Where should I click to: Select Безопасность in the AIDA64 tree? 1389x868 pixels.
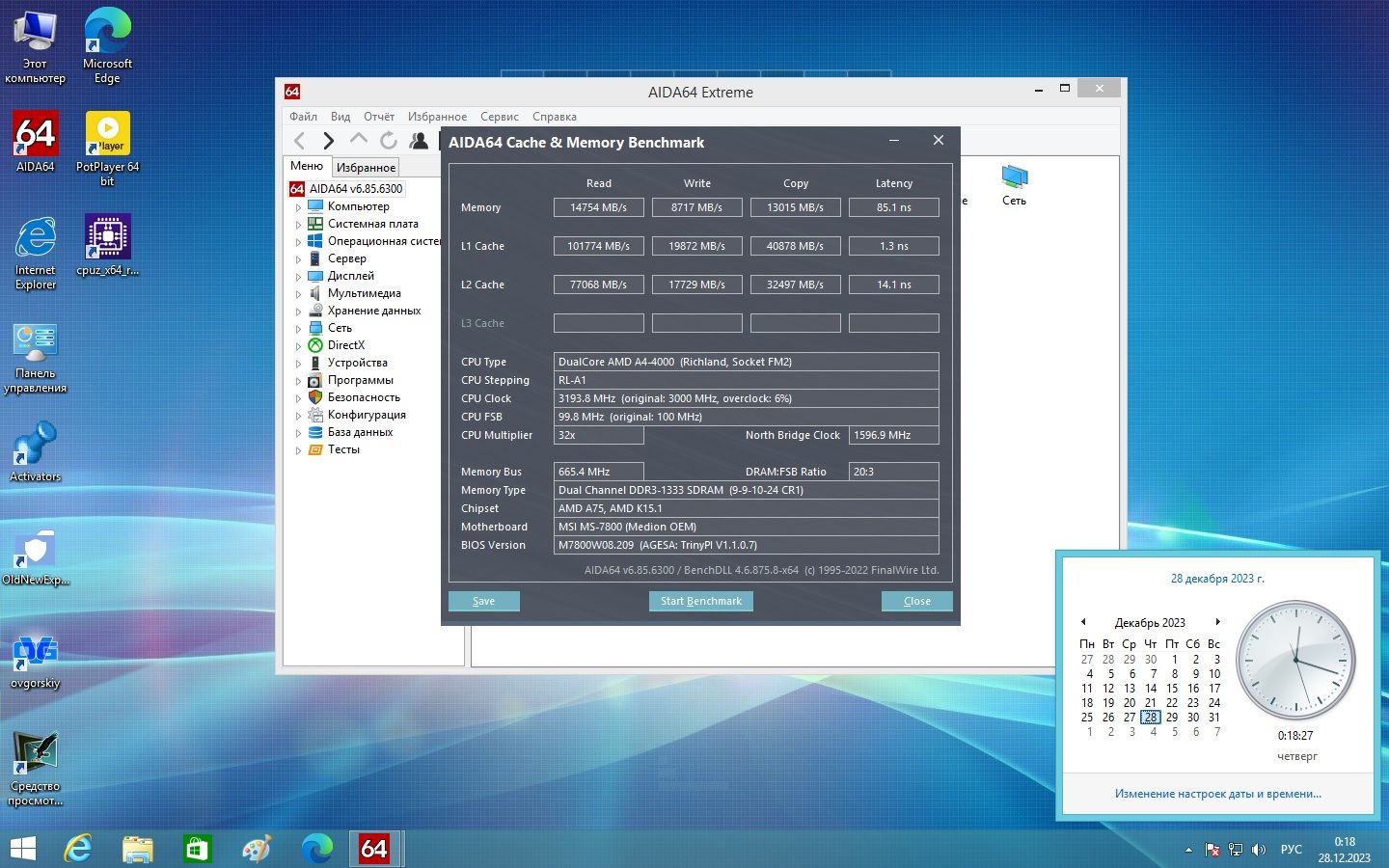point(364,397)
